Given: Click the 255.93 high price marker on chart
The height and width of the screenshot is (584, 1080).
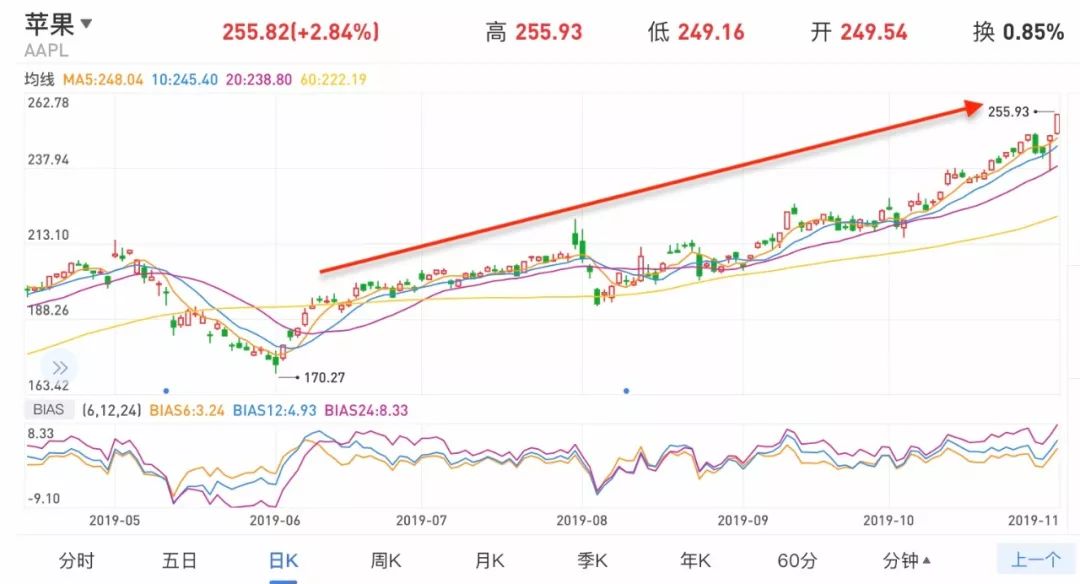Looking at the screenshot, I should [x=1008, y=112].
